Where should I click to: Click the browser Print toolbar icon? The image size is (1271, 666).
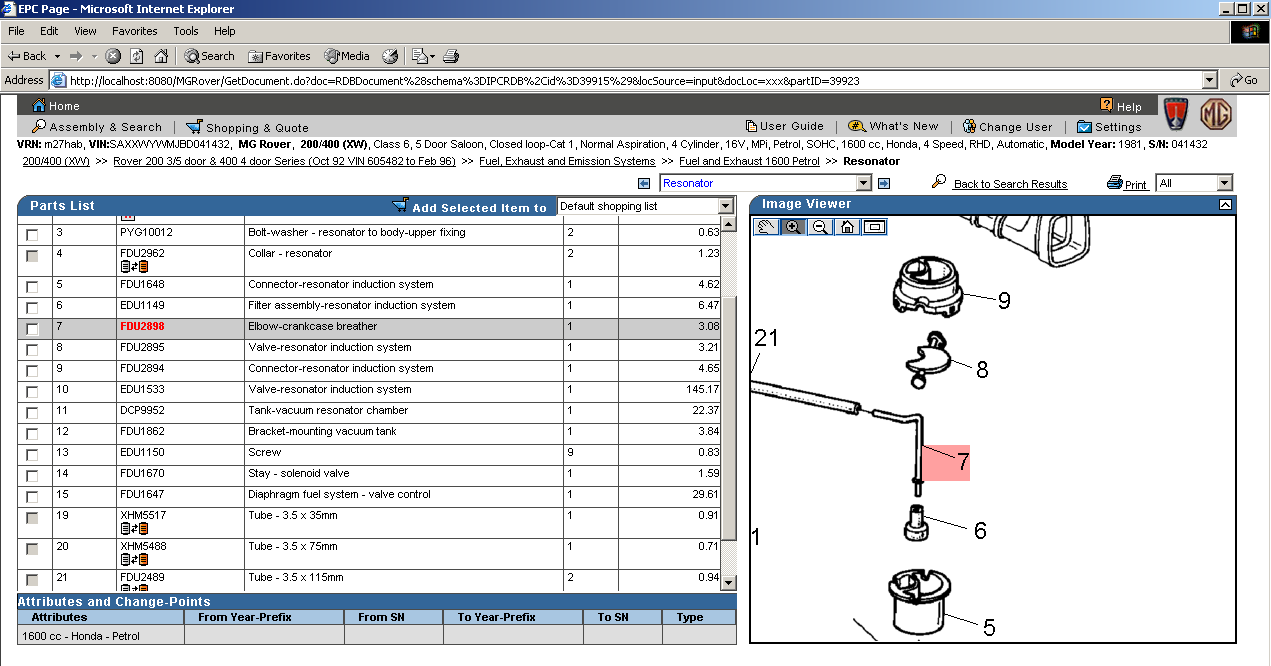click(x=451, y=56)
